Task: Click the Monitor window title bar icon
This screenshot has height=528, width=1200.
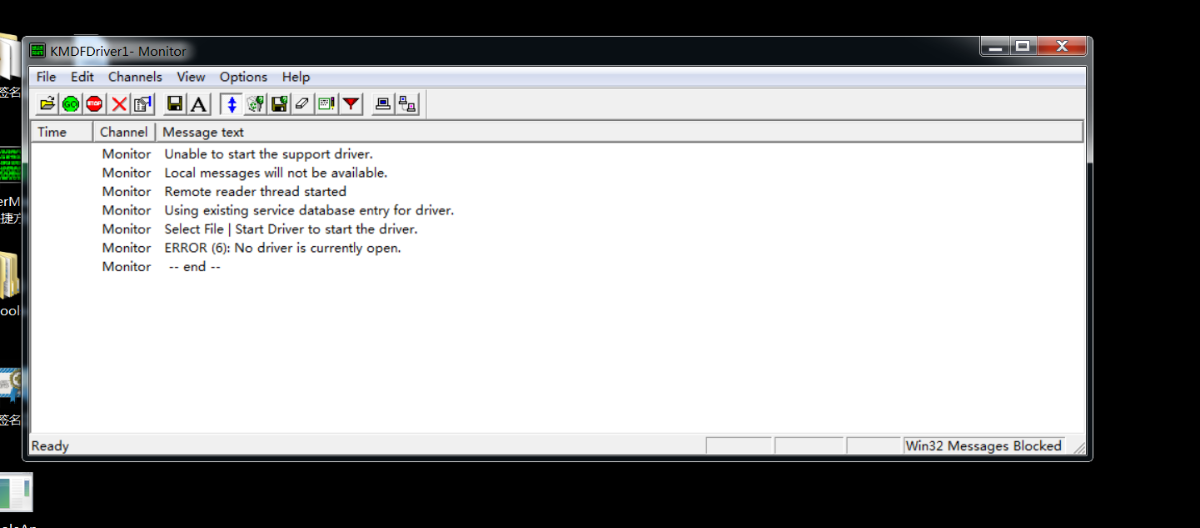Action: pos(38,51)
